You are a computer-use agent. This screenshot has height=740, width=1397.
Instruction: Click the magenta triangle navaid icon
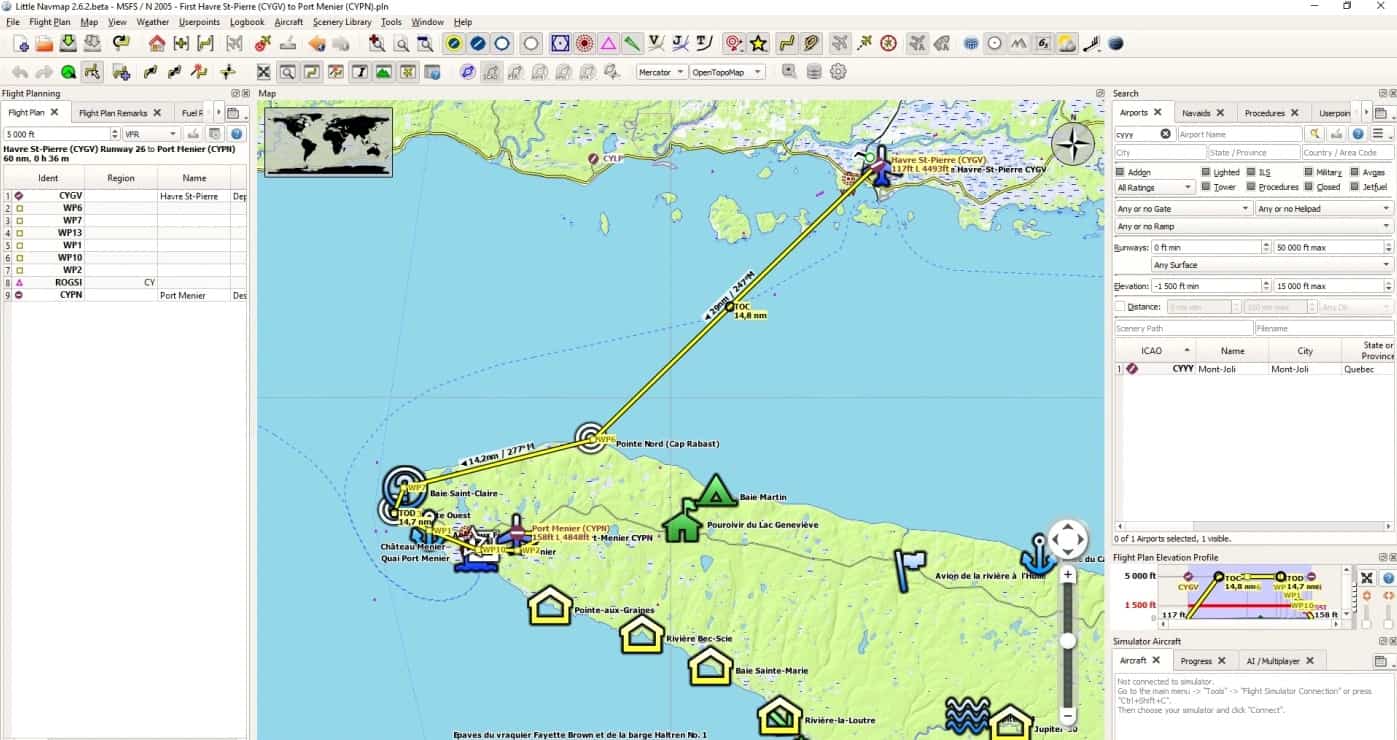click(607, 43)
